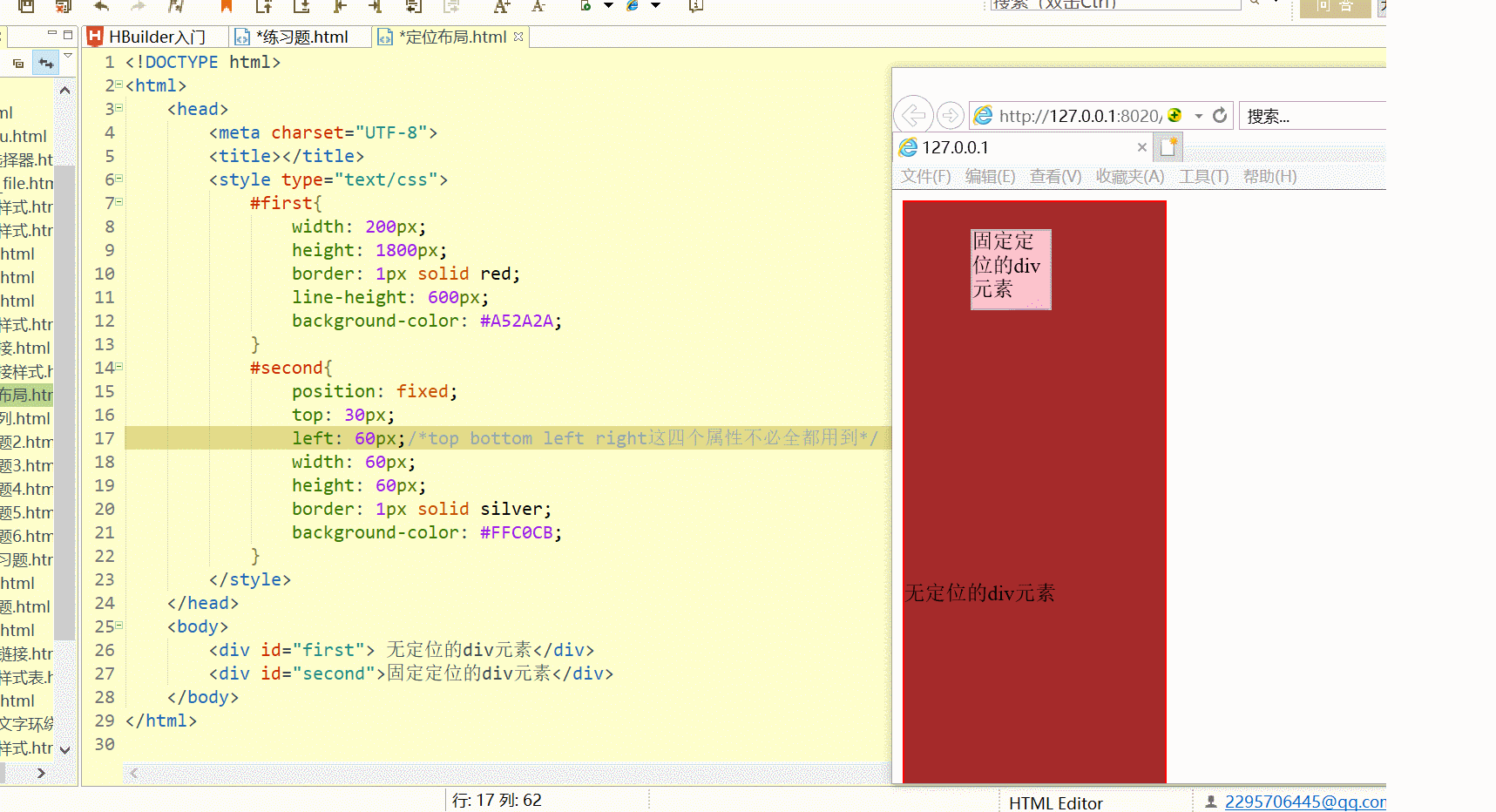
Task: Open the 帮助(H) browser menu
Action: [1269, 176]
